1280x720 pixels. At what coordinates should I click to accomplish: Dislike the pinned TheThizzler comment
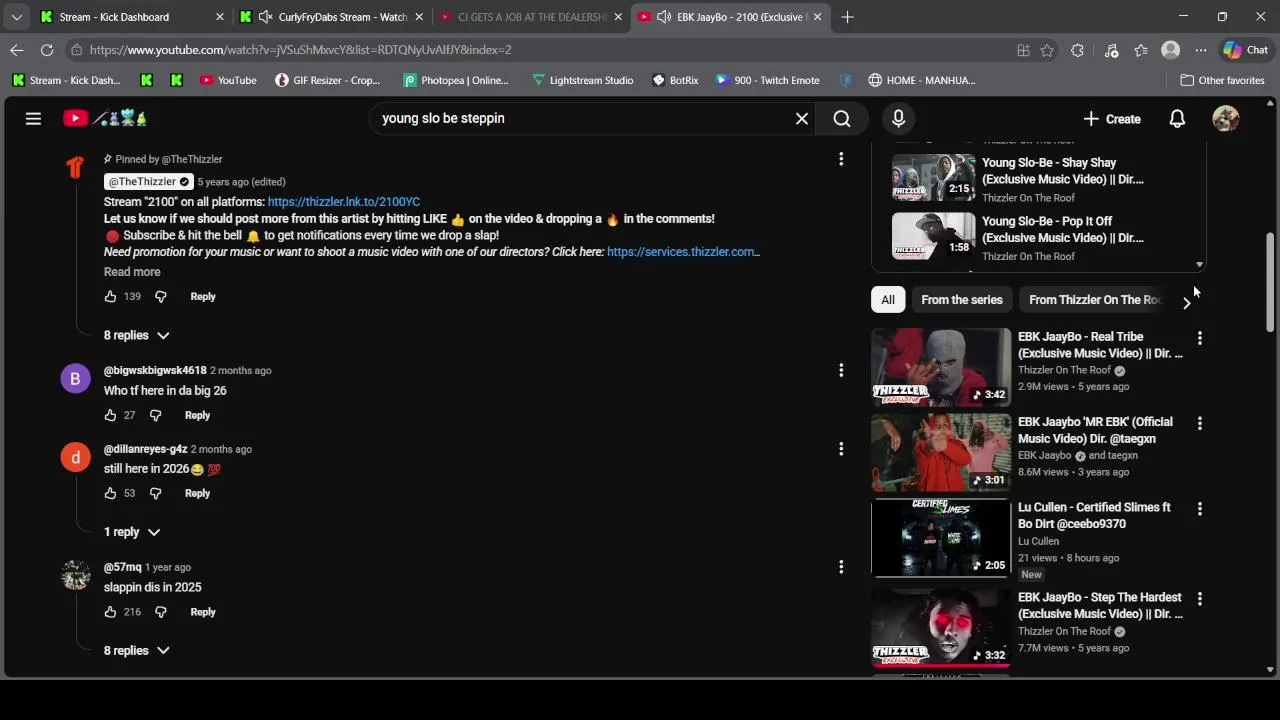[x=160, y=296]
